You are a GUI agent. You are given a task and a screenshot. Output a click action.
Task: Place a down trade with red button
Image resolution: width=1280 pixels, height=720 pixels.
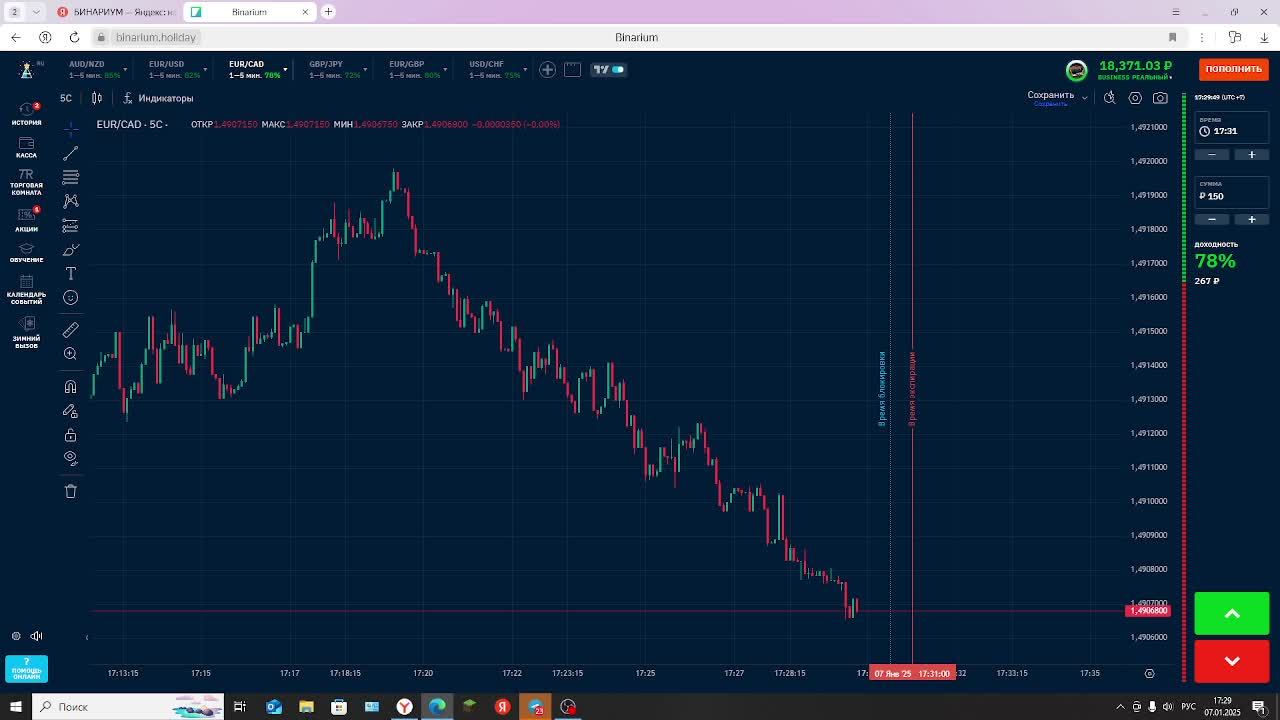click(x=1232, y=661)
